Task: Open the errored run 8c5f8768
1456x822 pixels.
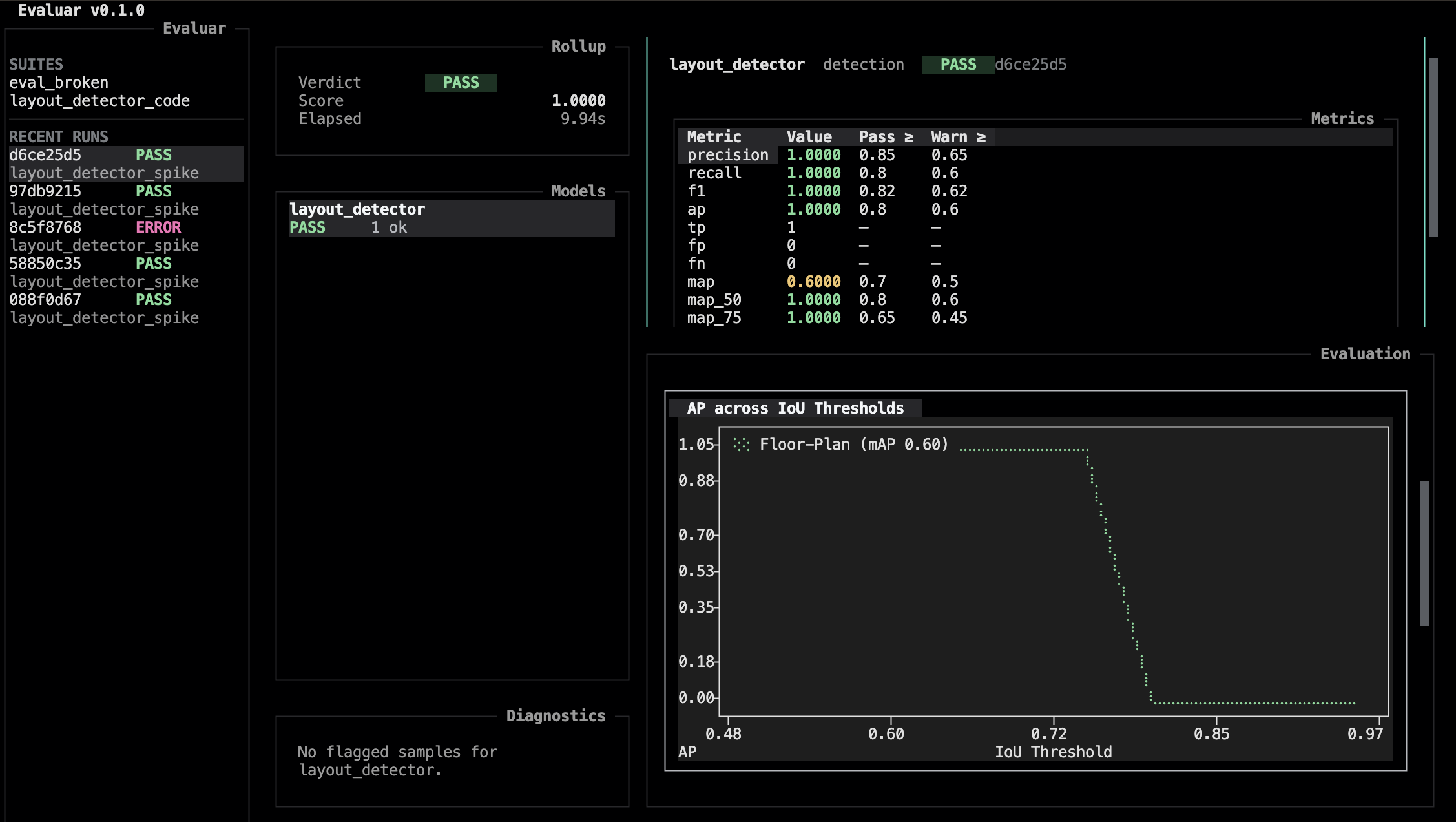Action: coord(127,237)
